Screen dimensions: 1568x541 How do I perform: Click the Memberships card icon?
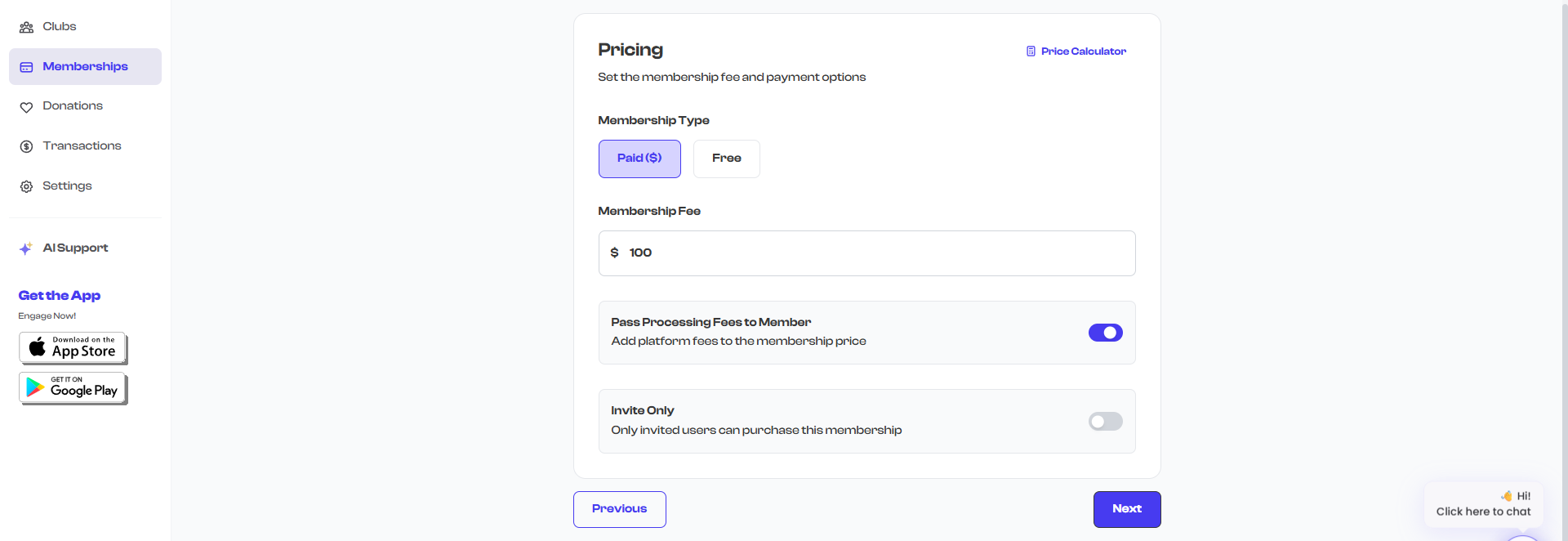[26, 67]
